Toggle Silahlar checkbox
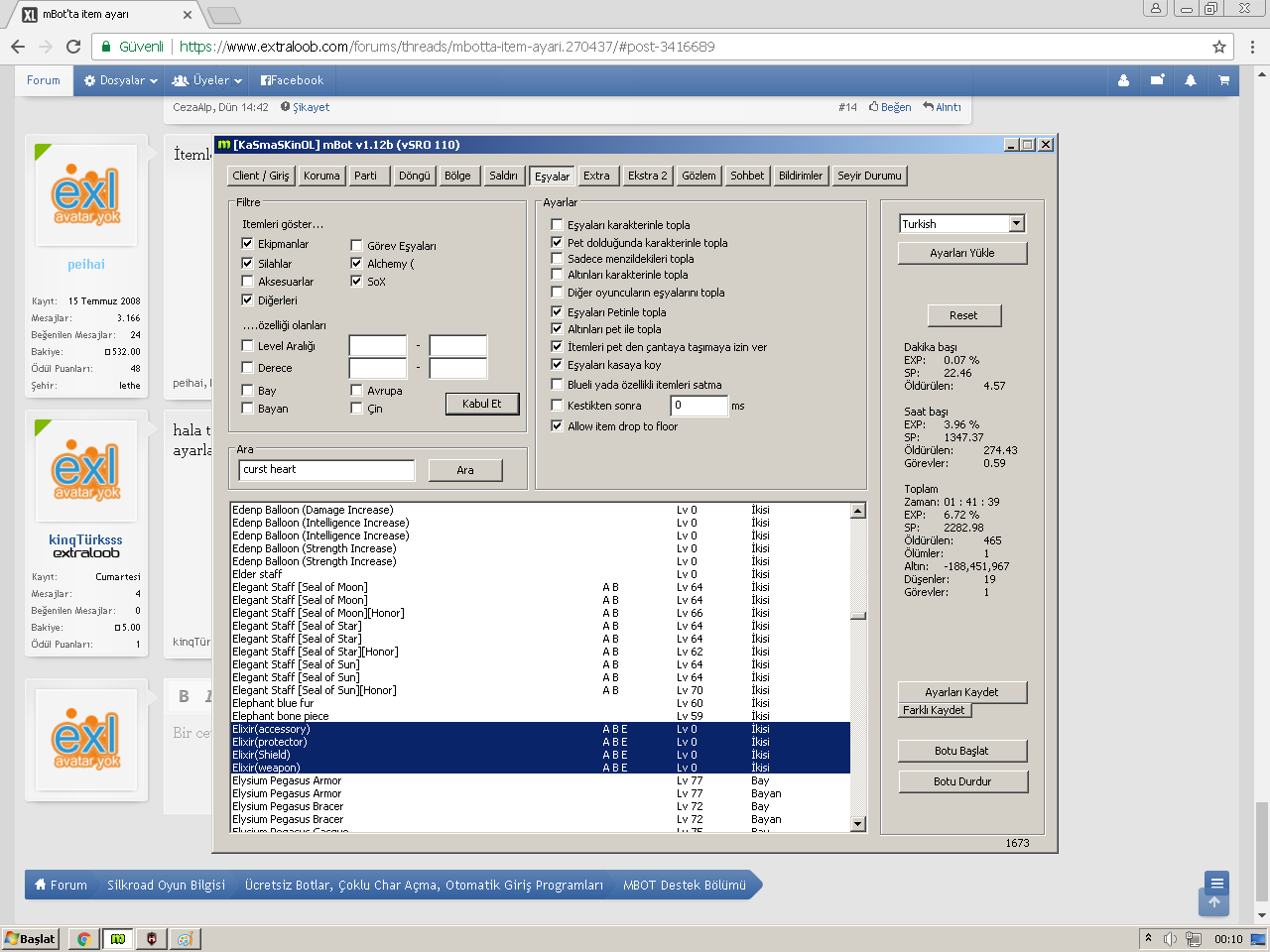 pos(247,263)
